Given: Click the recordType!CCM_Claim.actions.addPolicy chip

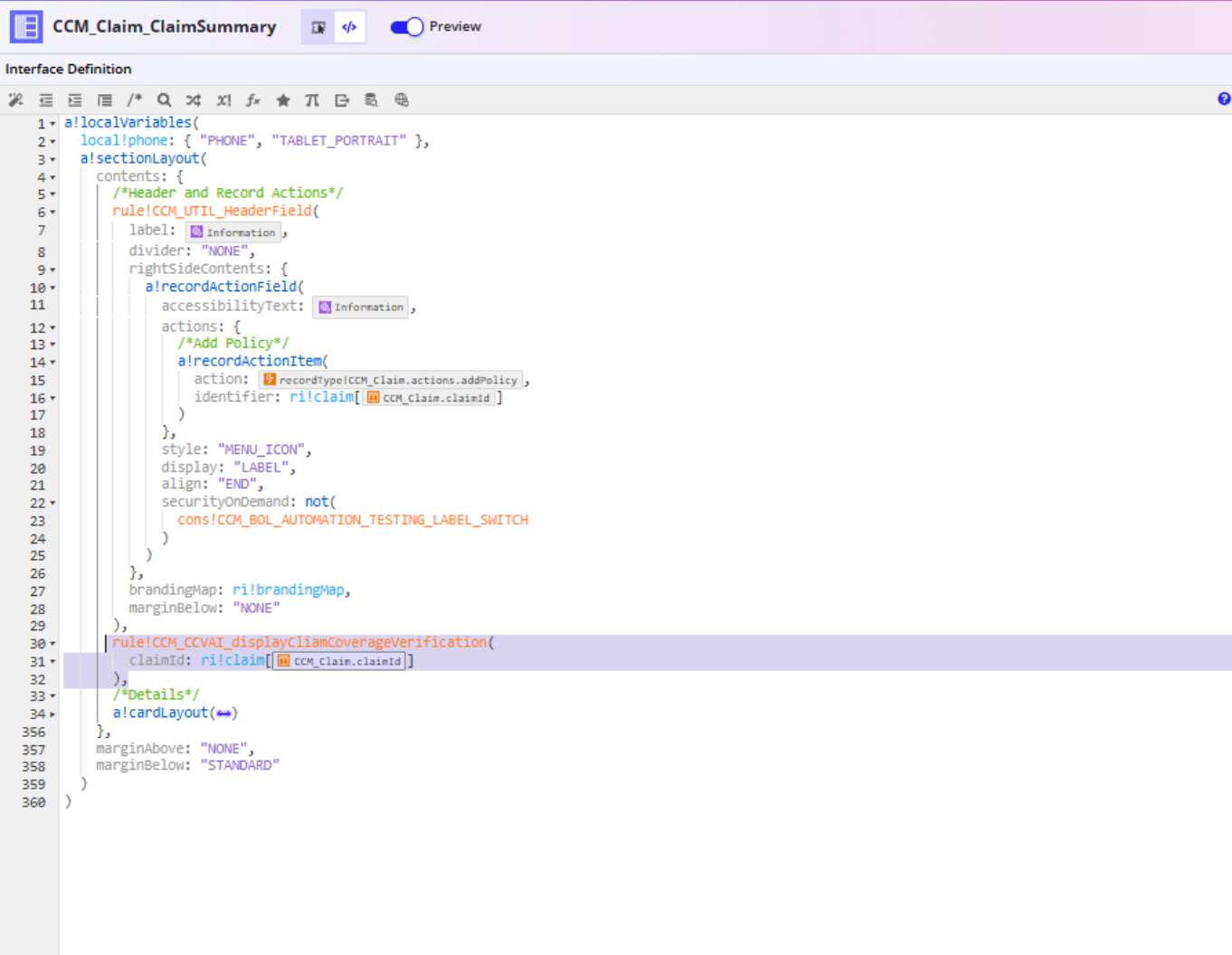Looking at the screenshot, I should pos(391,381).
